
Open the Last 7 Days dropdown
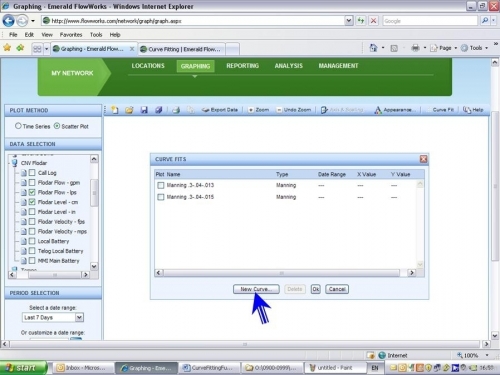(79, 317)
